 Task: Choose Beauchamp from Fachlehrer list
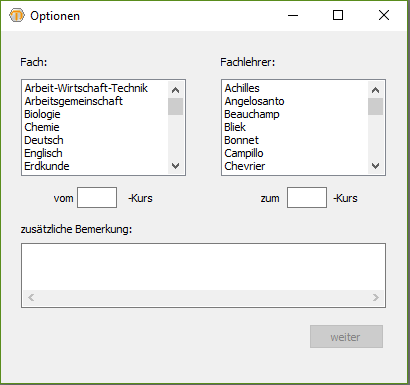pyautogui.click(x=252, y=114)
